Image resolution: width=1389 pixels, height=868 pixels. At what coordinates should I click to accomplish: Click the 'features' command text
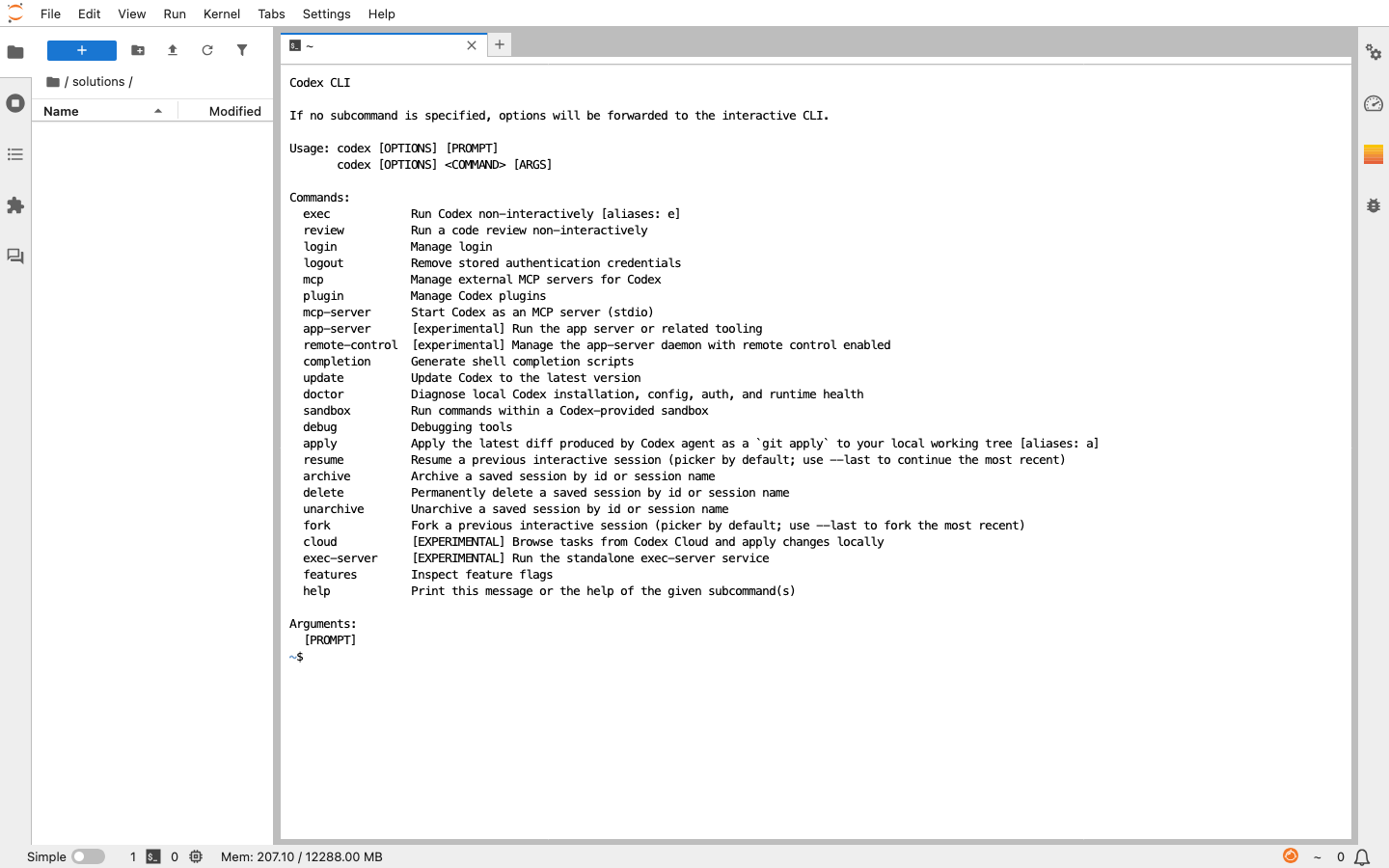(x=330, y=575)
